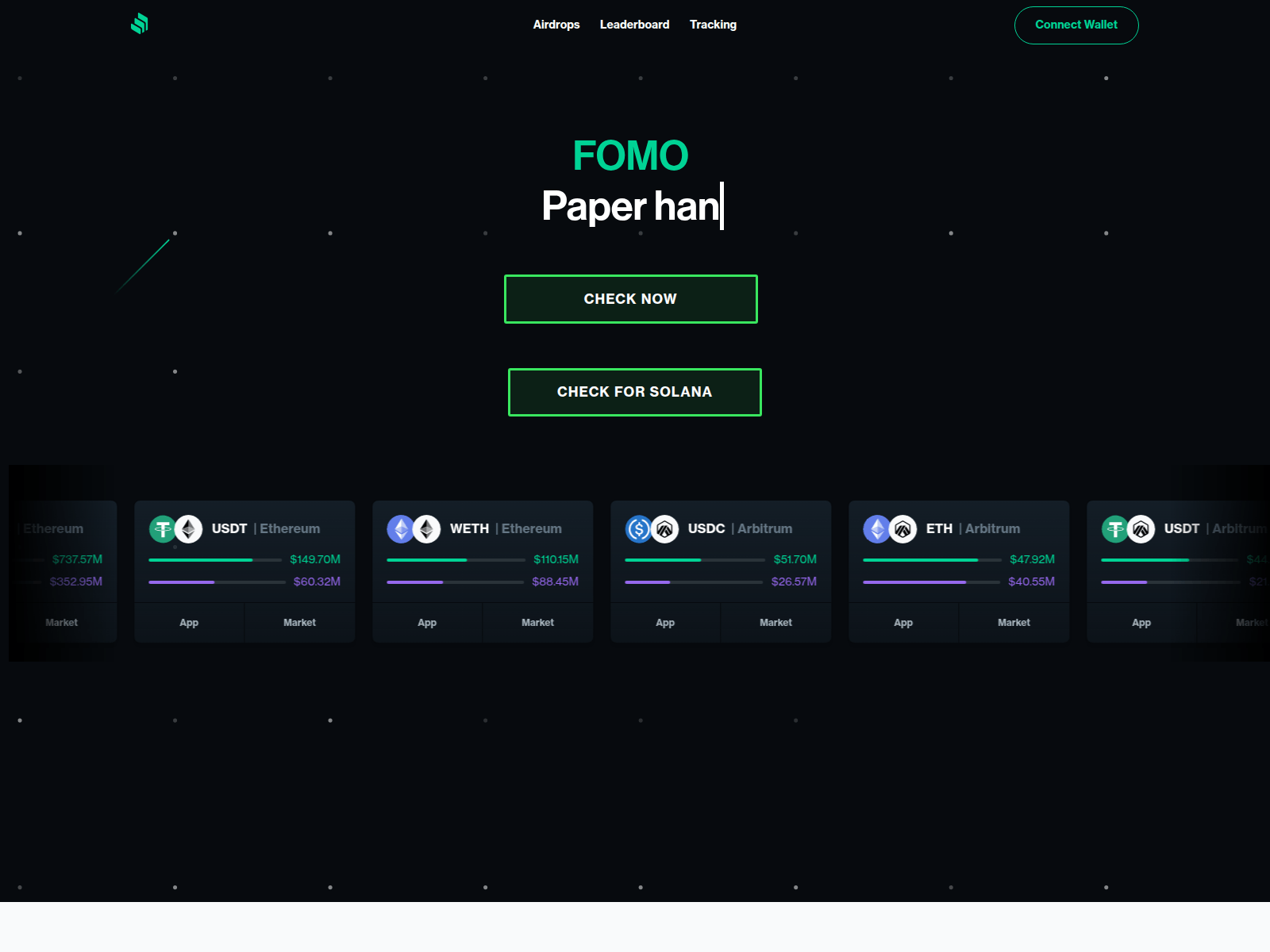
Task: Click the Arbitrum chain icon on ETH card
Action: tap(902, 529)
